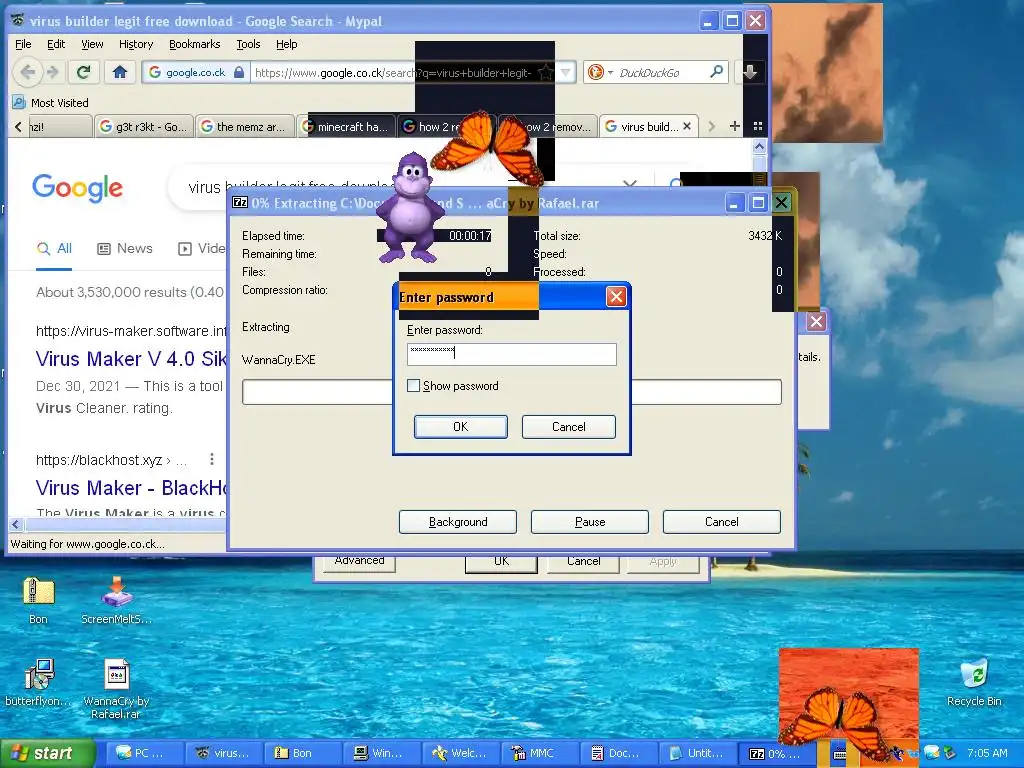Open the History menu

136,44
